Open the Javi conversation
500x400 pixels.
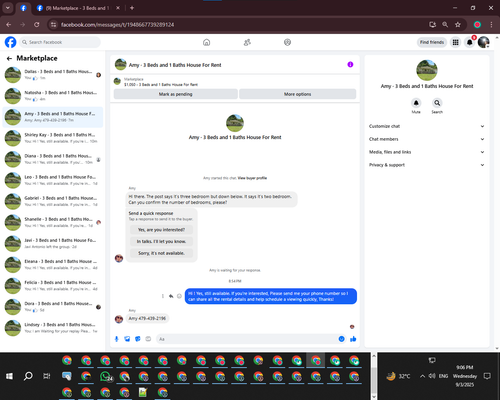pyautogui.click(x=53, y=243)
